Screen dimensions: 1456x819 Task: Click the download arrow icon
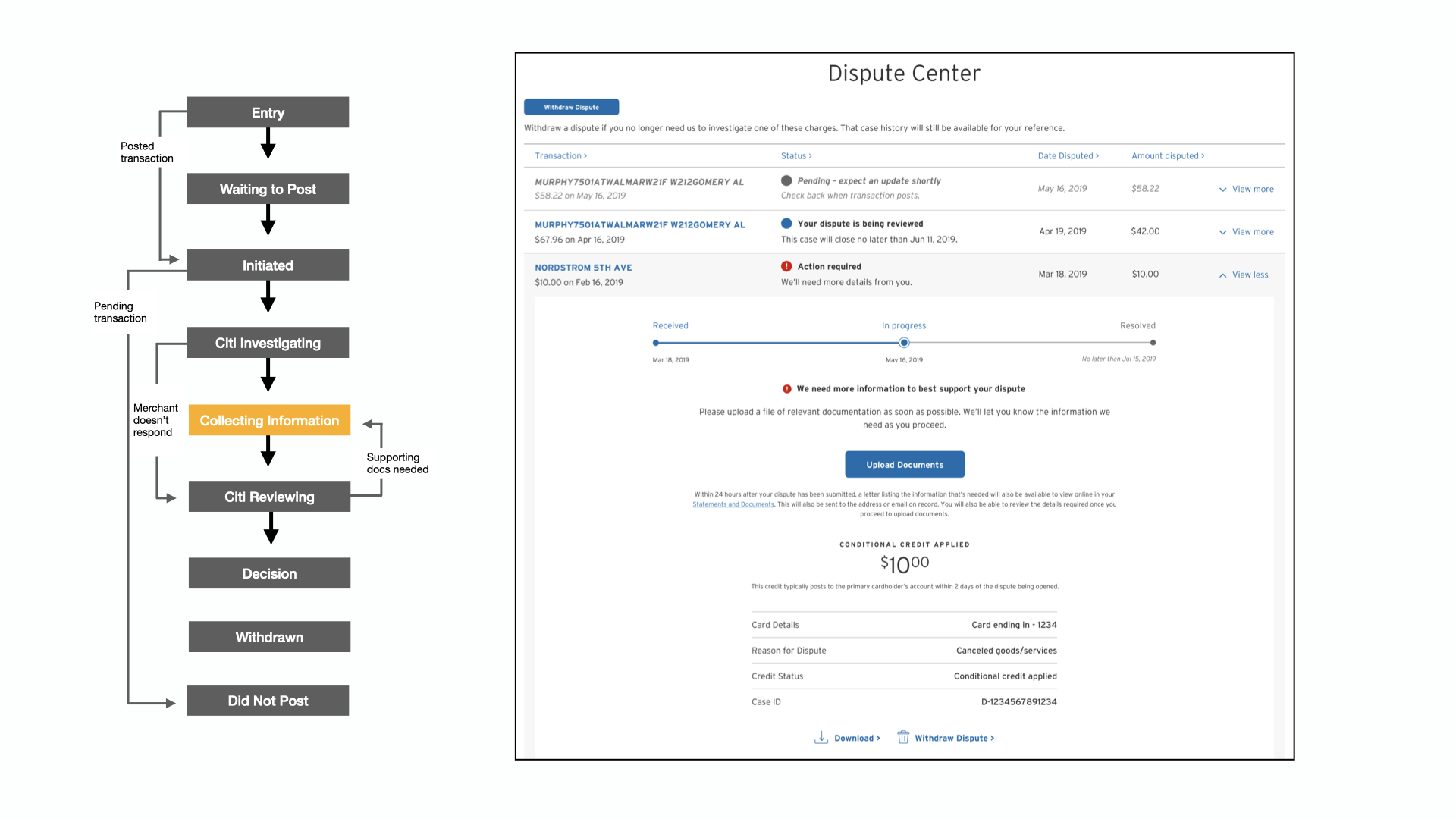[x=821, y=737]
